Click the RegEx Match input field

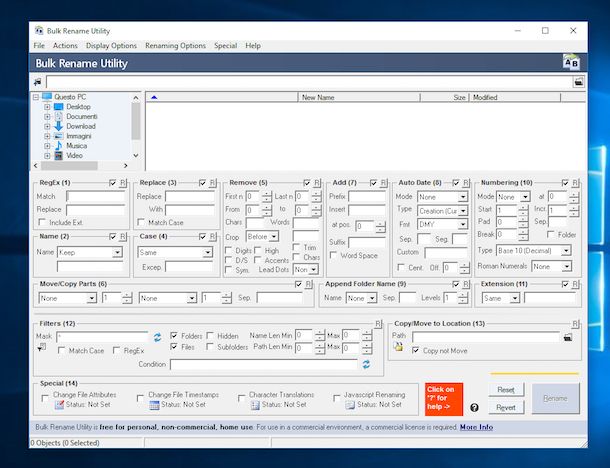[x=95, y=196]
